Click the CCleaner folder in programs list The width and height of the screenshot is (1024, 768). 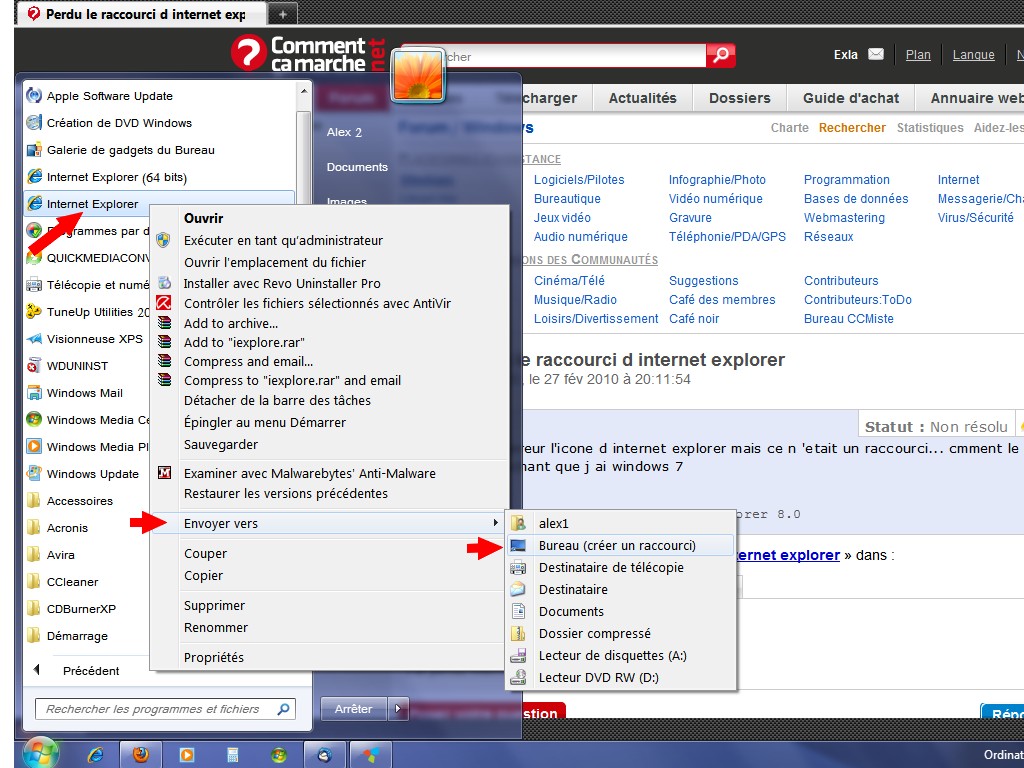click(x=72, y=582)
